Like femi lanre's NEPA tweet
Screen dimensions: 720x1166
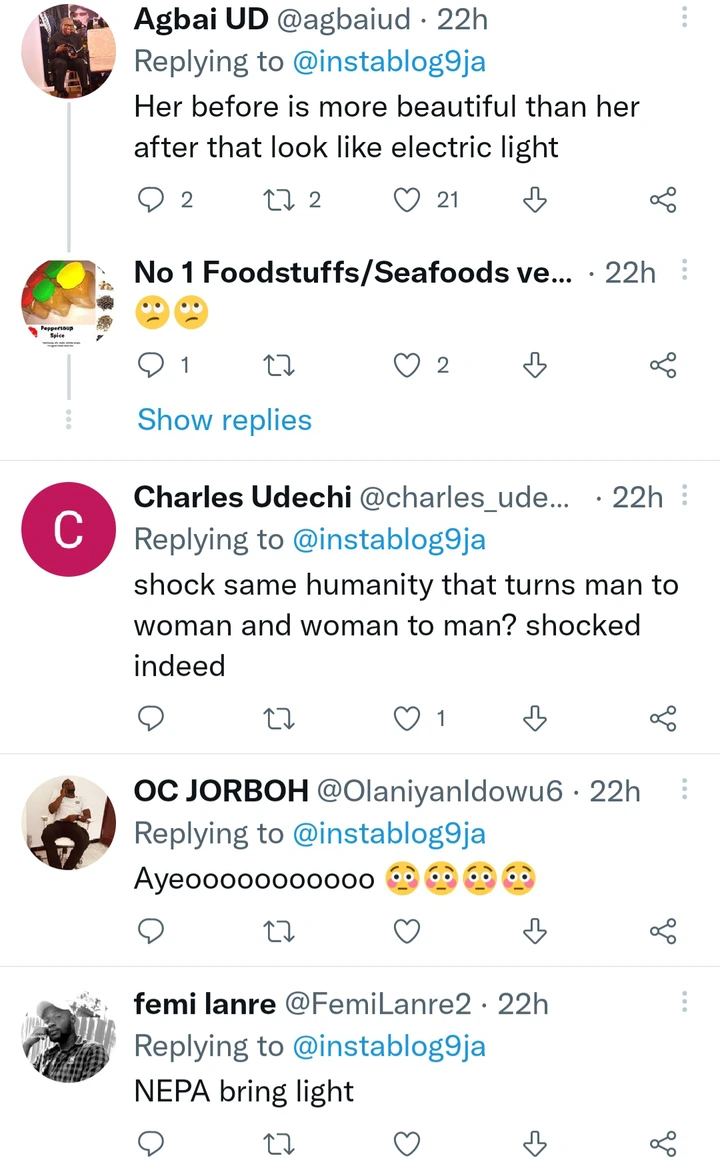(406, 1143)
